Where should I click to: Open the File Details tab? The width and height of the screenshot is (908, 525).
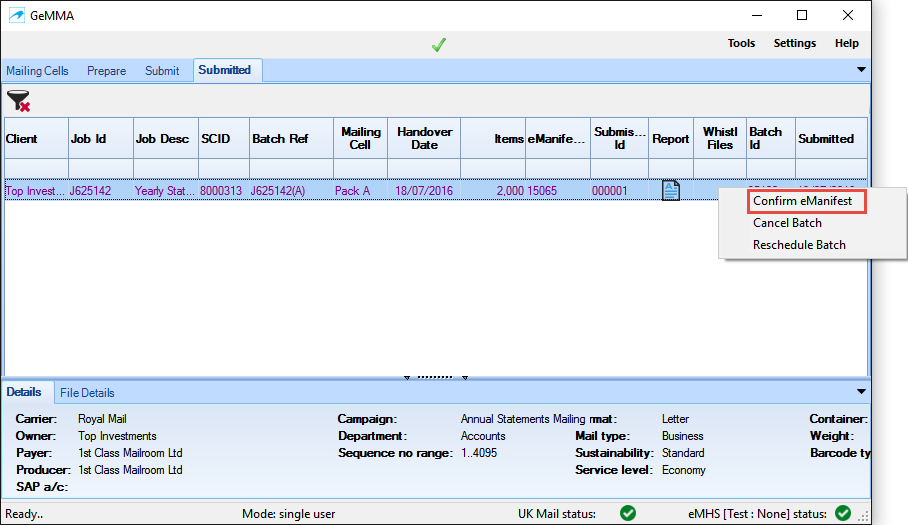87,392
